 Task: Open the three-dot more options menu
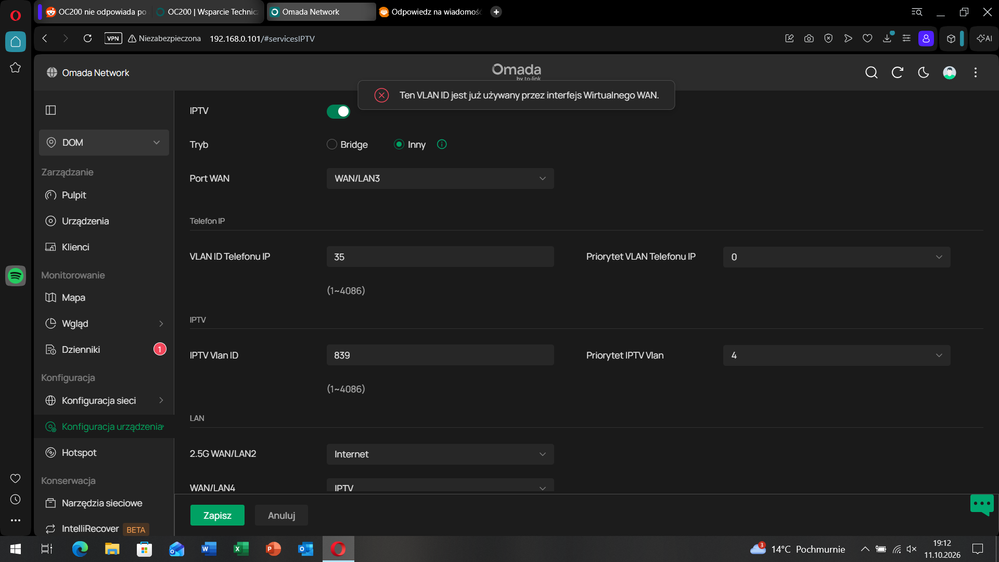pos(975,73)
